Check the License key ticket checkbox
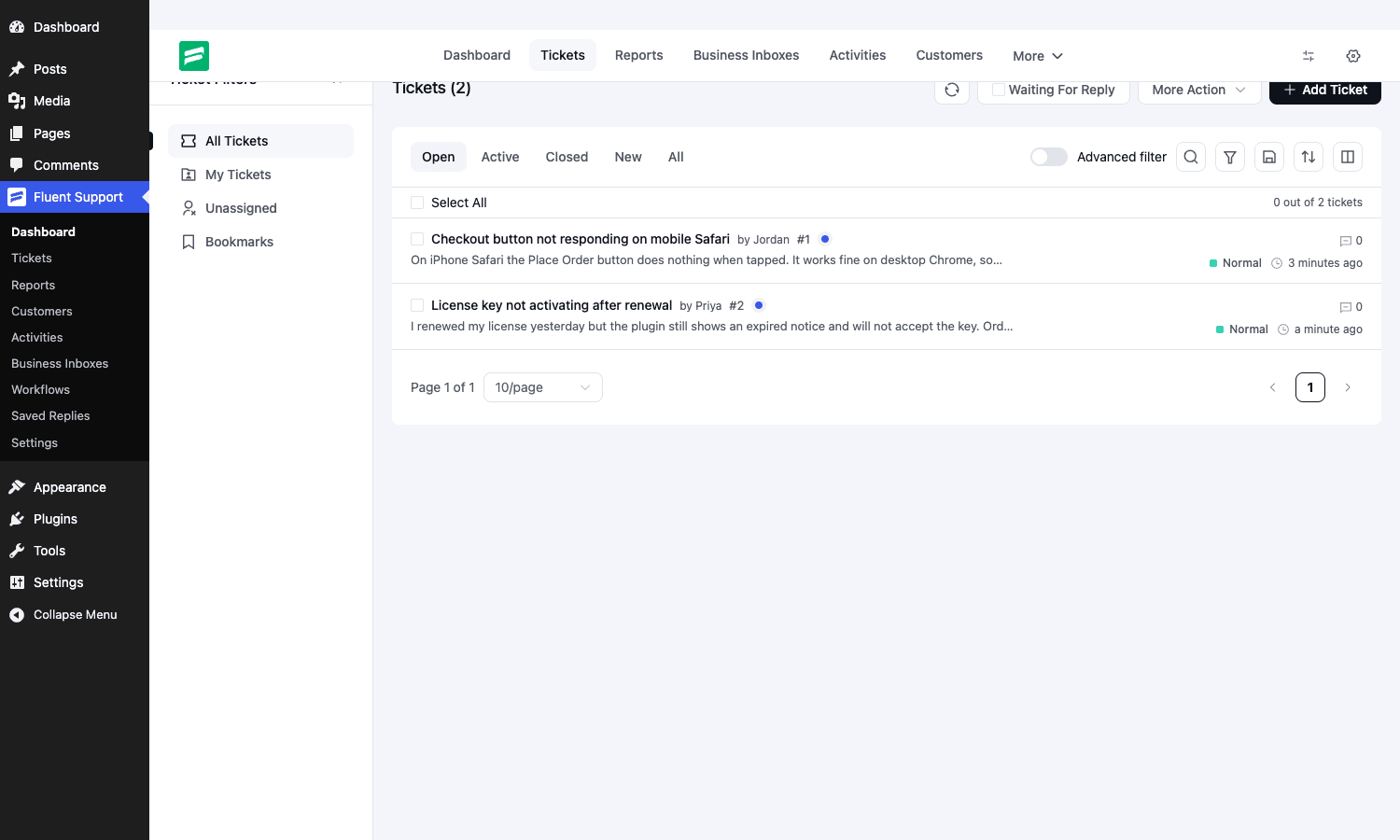The width and height of the screenshot is (1400, 840). [417, 305]
